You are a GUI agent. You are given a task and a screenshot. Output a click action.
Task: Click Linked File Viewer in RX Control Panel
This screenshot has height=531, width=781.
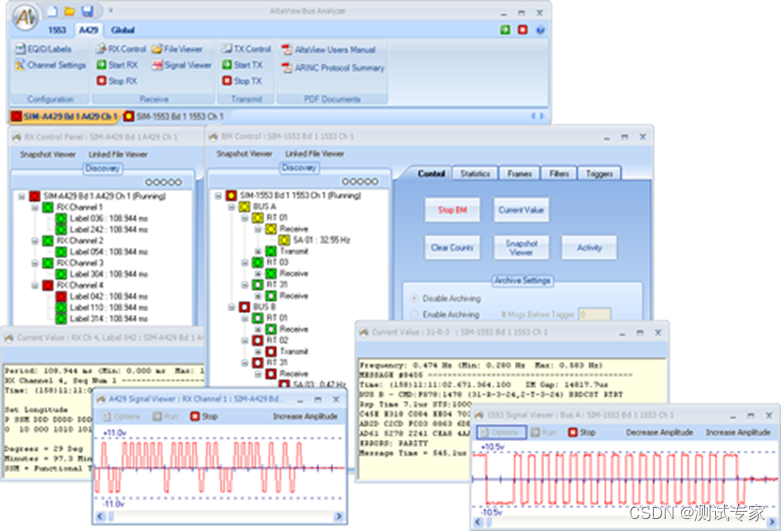(118, 154)
